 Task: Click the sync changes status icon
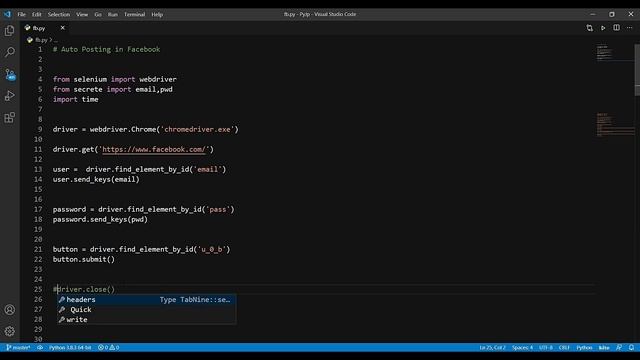[x=40, y=347]
